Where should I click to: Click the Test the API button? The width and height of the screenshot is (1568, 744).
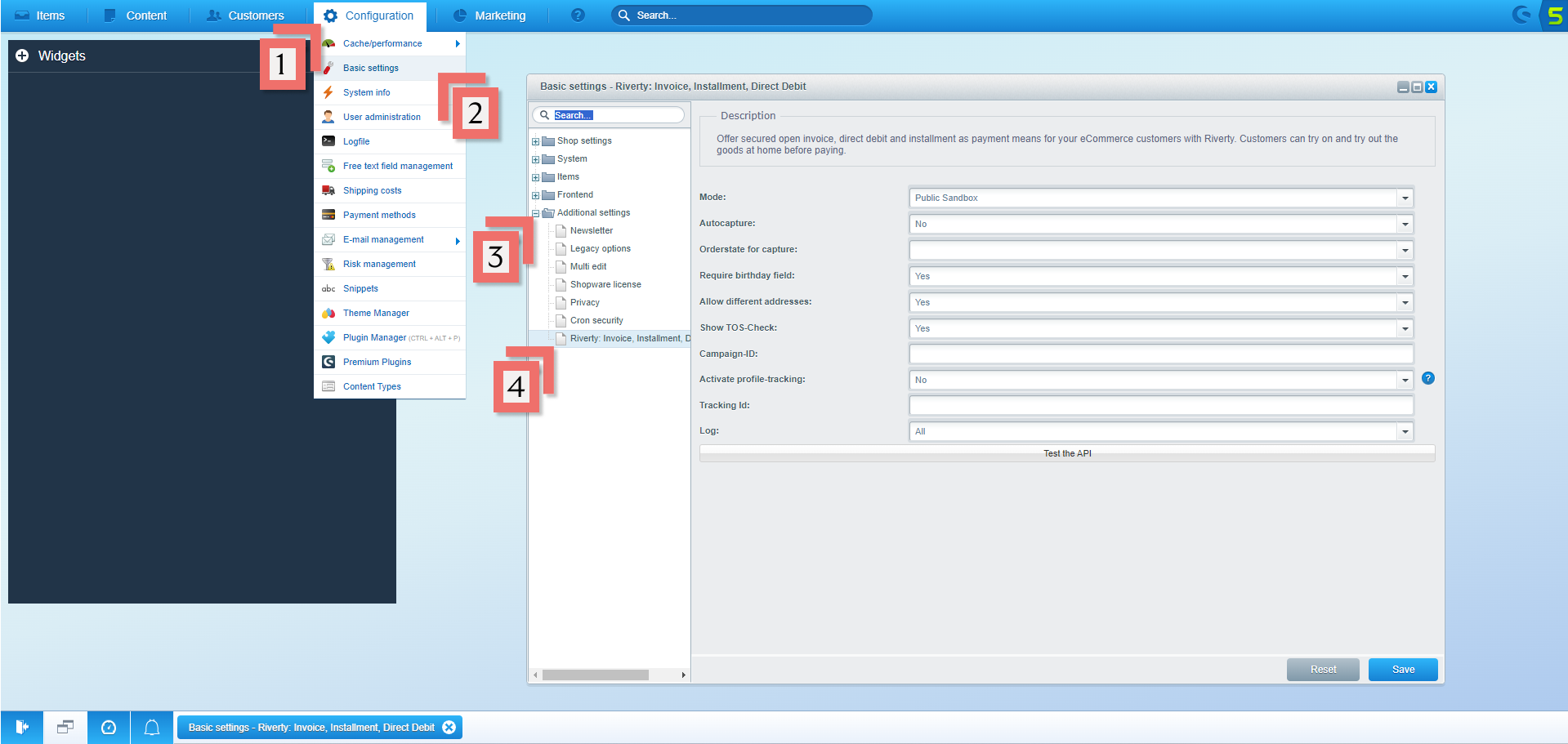click(x=1066, y=453)
